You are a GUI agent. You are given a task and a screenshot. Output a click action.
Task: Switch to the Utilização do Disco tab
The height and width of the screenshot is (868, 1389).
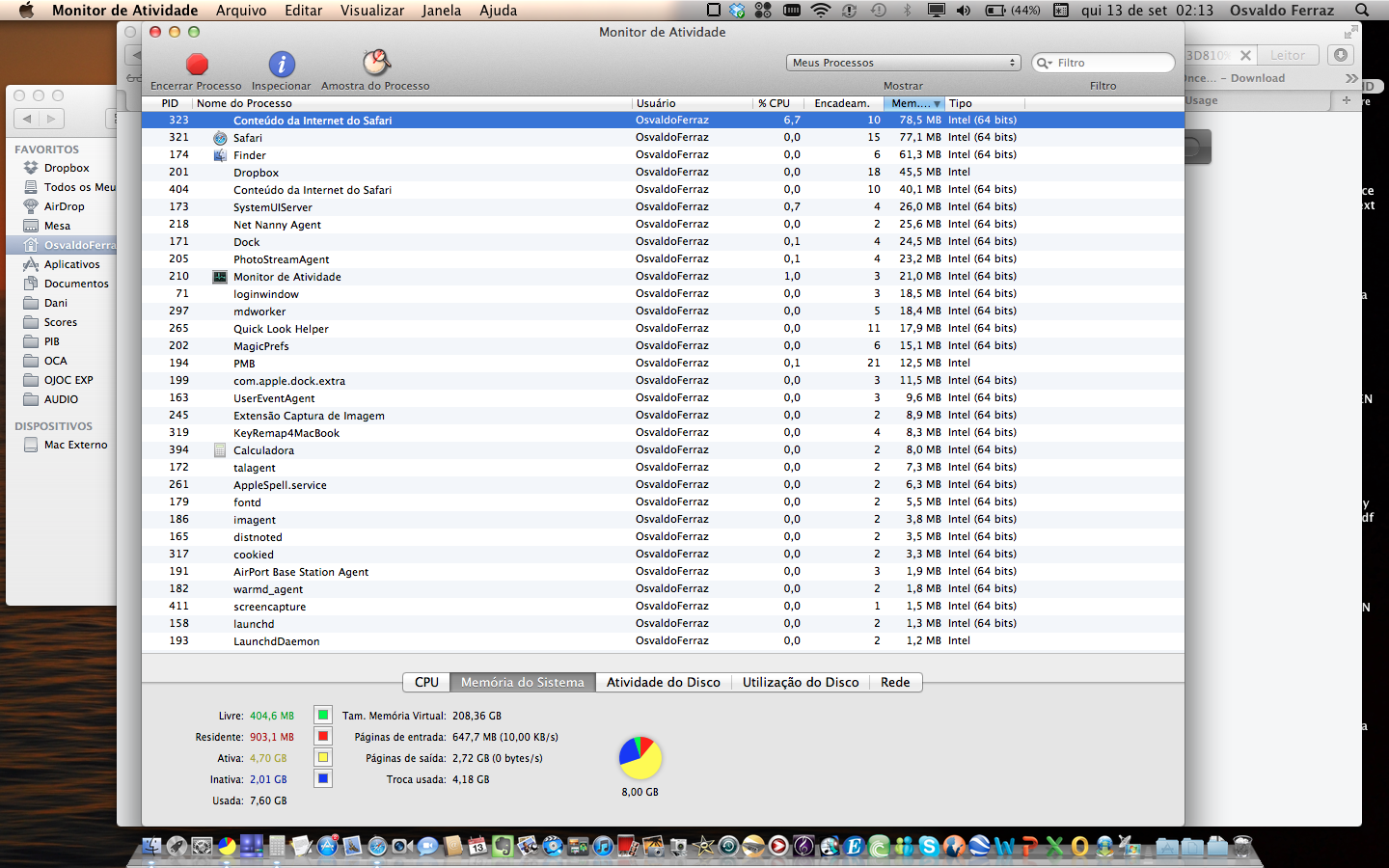point(801,682)
